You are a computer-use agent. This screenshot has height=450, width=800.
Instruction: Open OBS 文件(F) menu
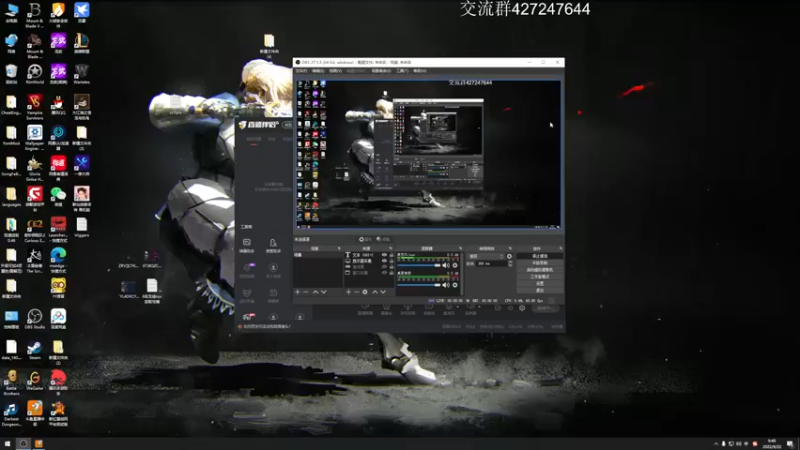coord(302,71)
